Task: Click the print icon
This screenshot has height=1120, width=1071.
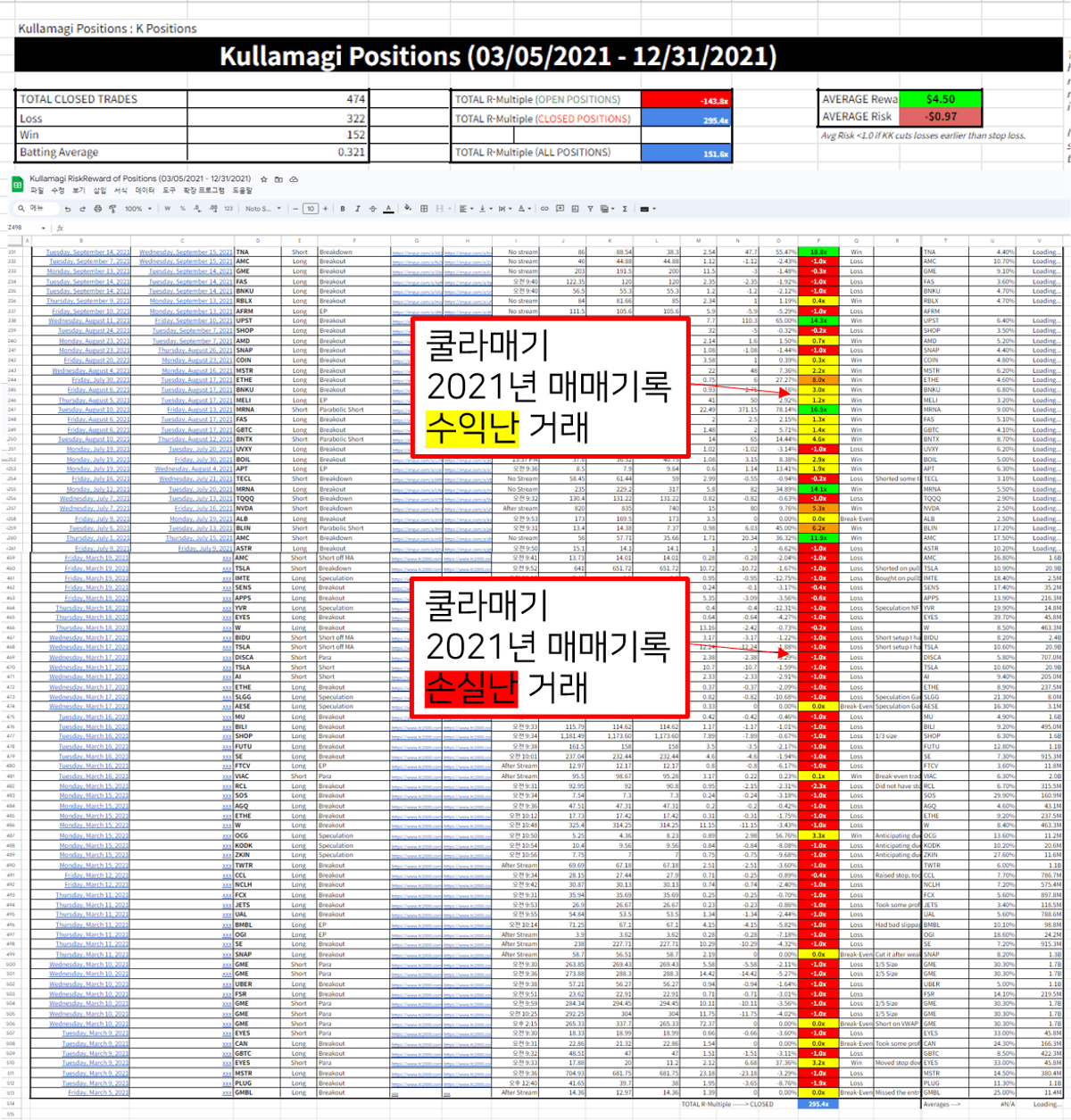Action: click(x=97, y=209)
